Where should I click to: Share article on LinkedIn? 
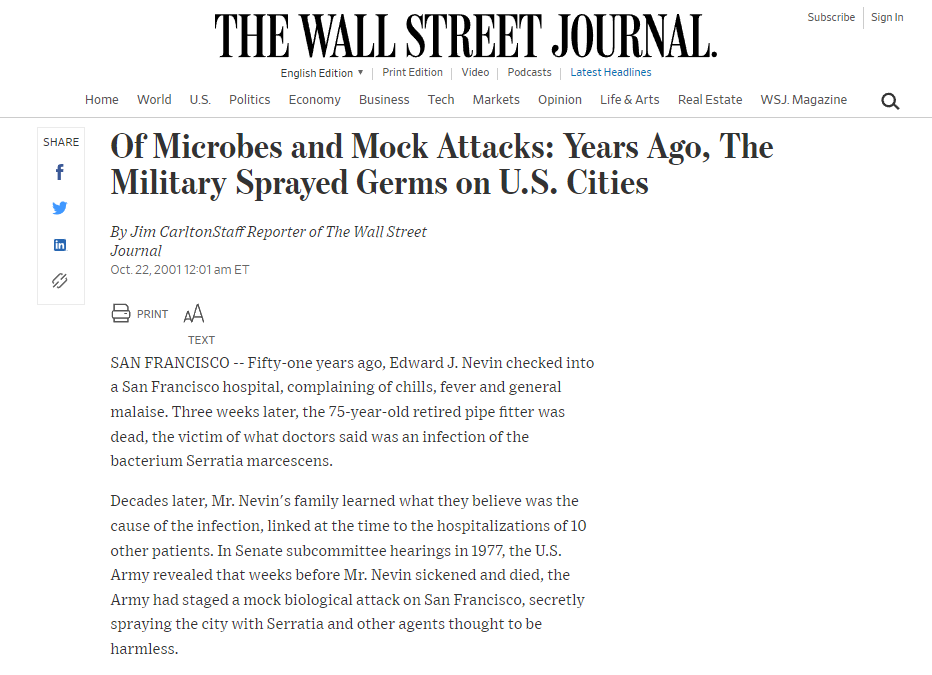(60, 245)
